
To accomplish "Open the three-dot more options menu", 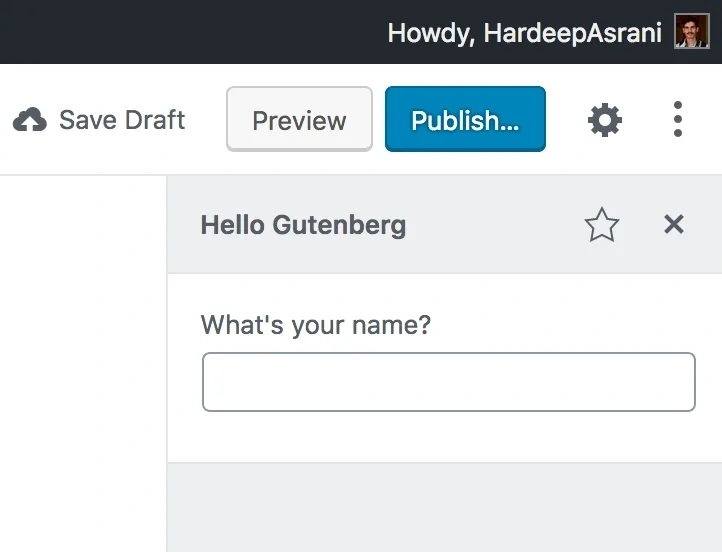I will click(678, 120).
